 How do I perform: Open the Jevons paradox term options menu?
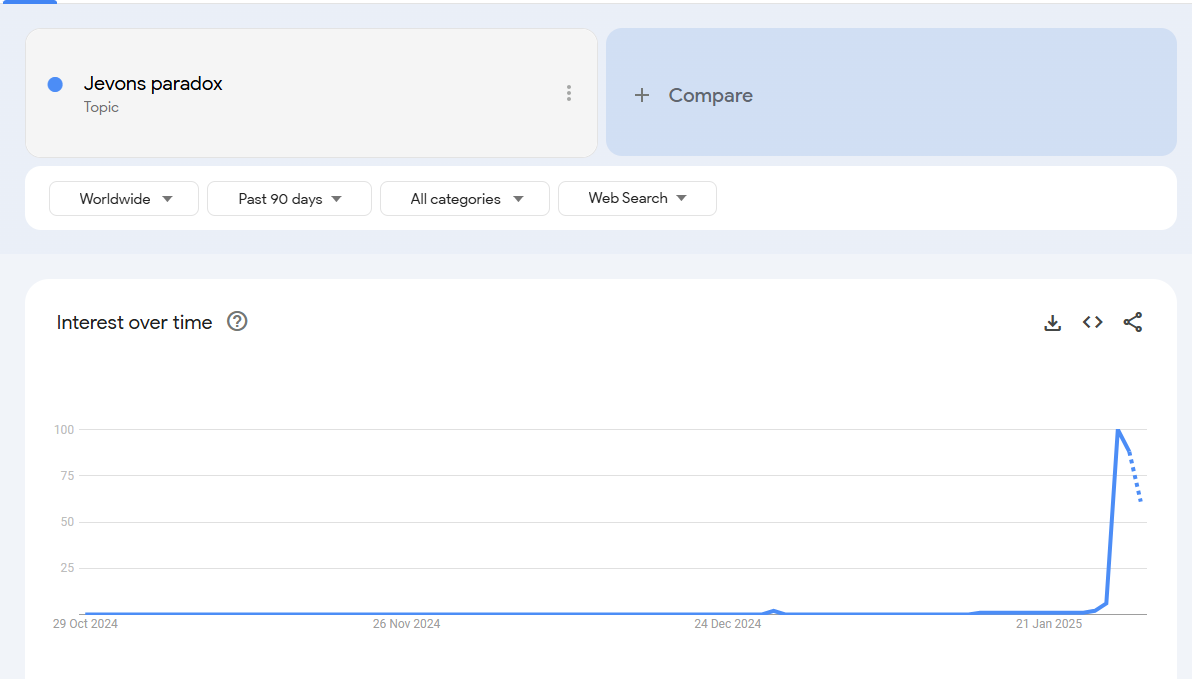click(x=569, y=94)
